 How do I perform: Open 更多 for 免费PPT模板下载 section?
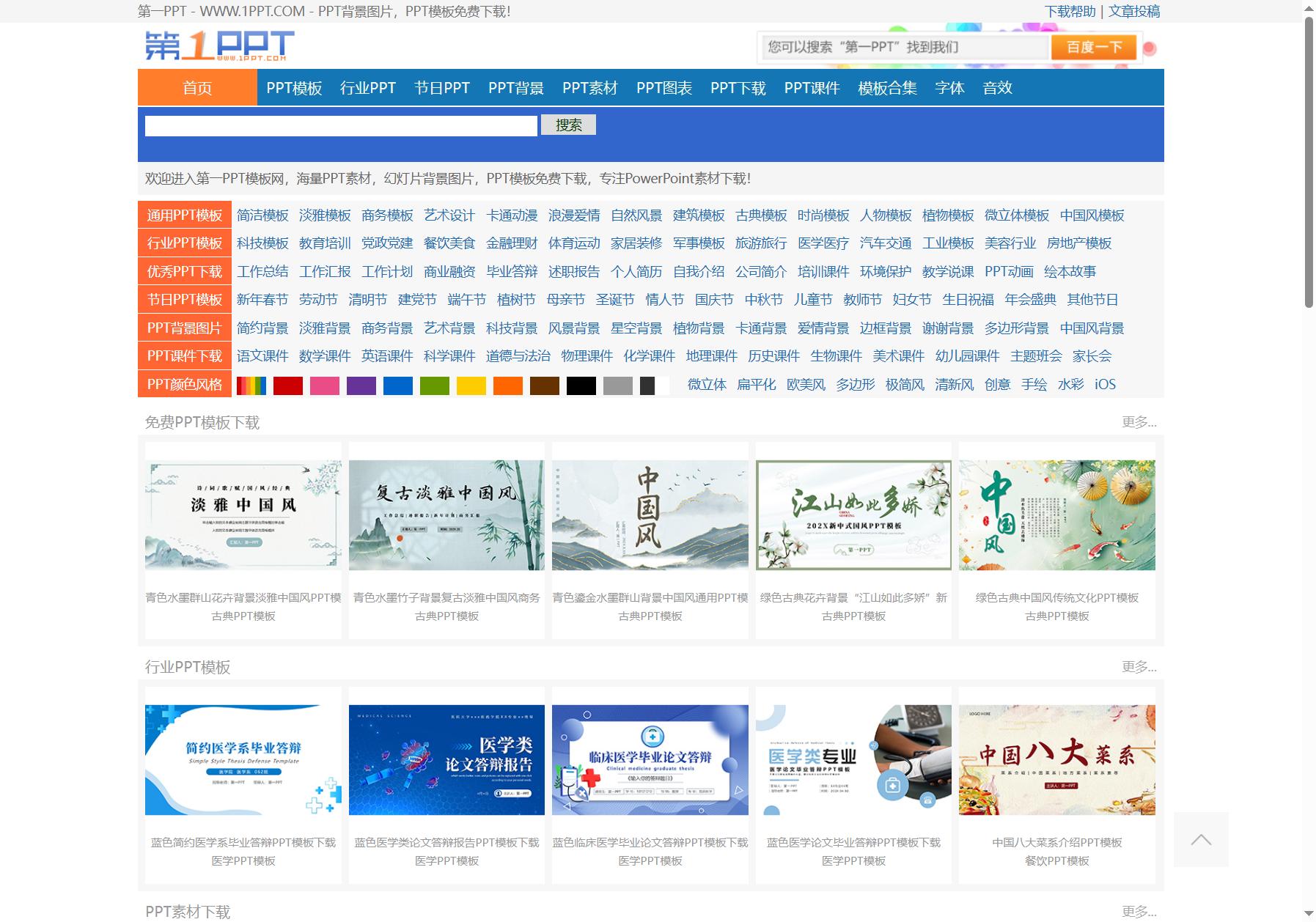pyautogui.click(x=1139, y=422)
